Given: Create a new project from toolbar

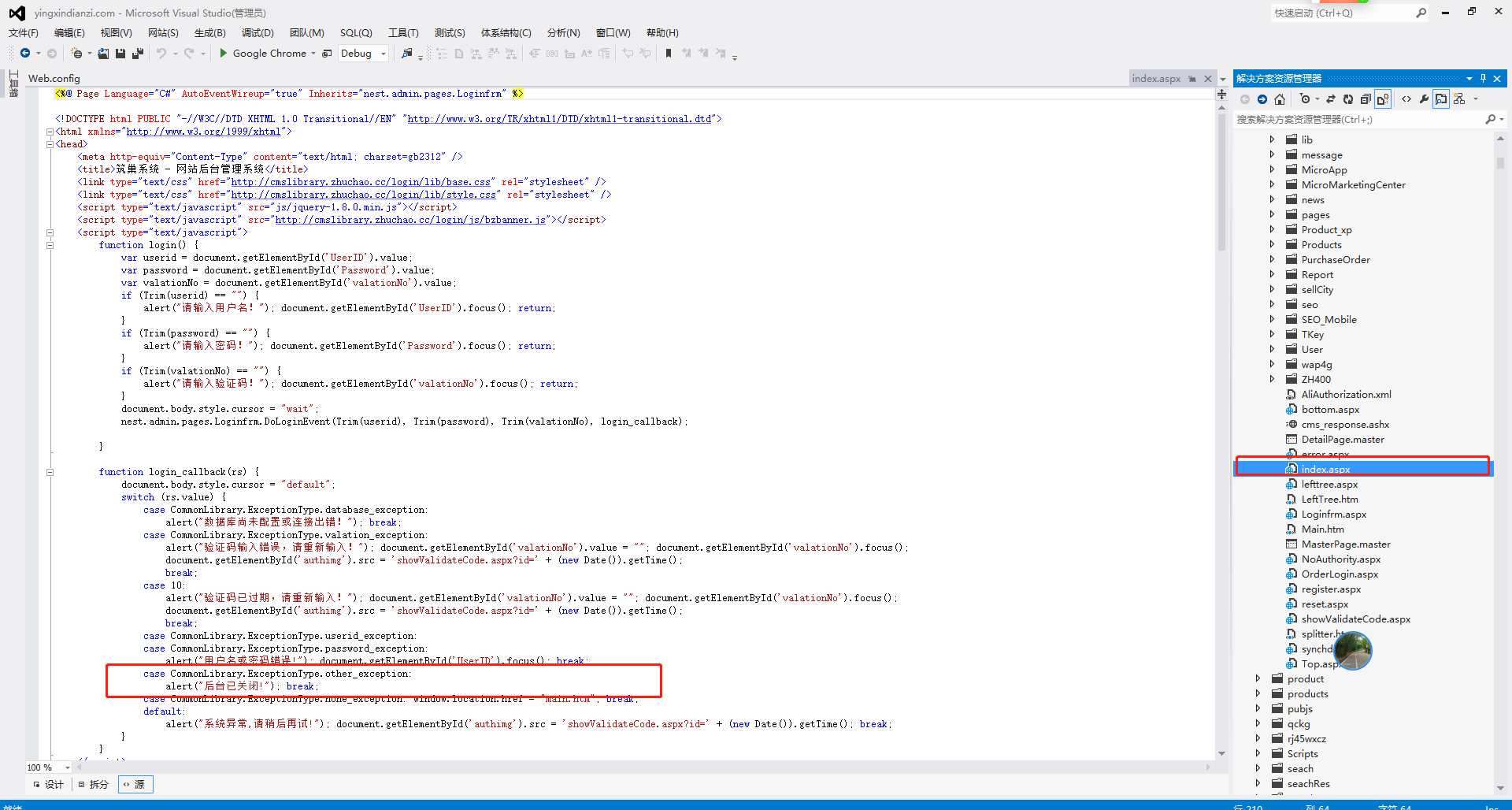Looking at the screenshot, I should (76, 53).
